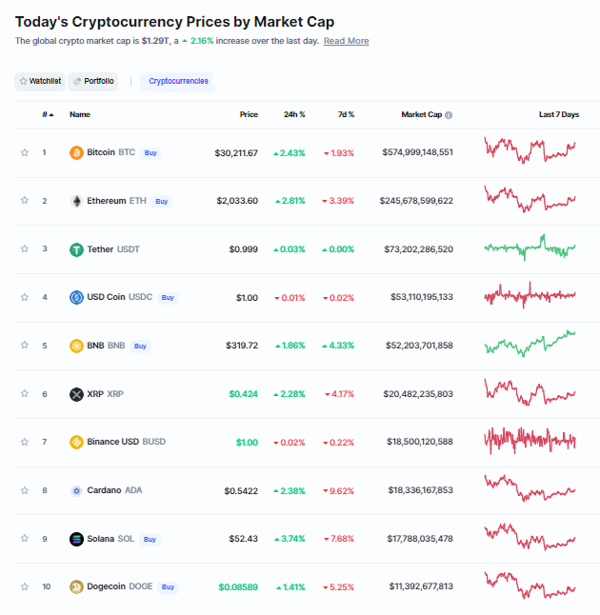
Task: Click the Solana logo icon
Action: point(76,539)
